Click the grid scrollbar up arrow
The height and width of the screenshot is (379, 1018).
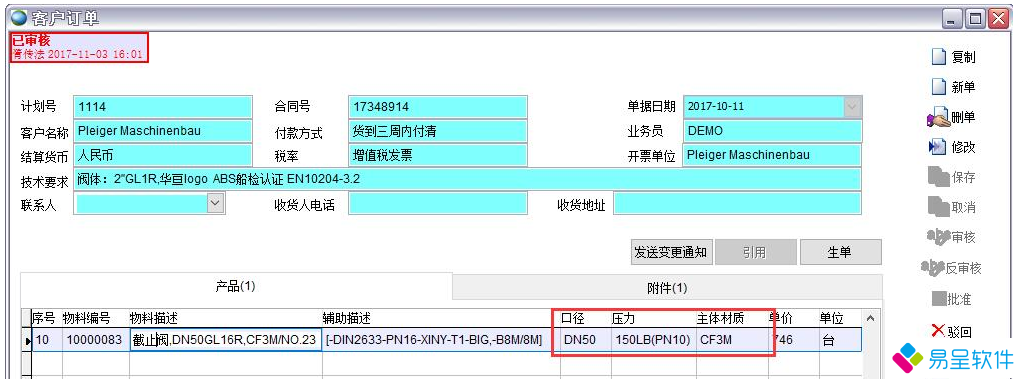coord(872,319)
